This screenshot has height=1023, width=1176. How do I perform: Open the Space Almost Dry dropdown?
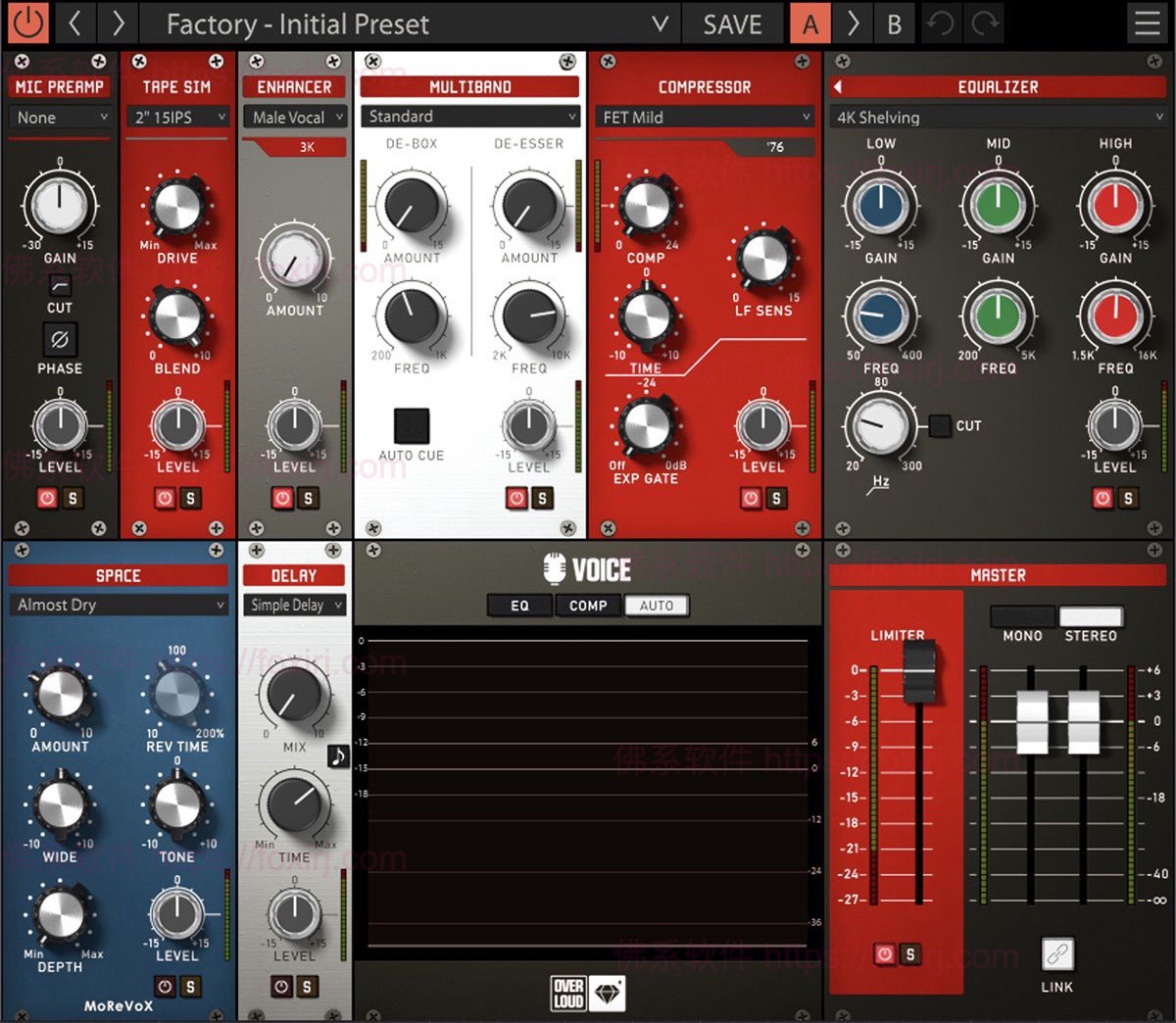(x=117, y=605)
